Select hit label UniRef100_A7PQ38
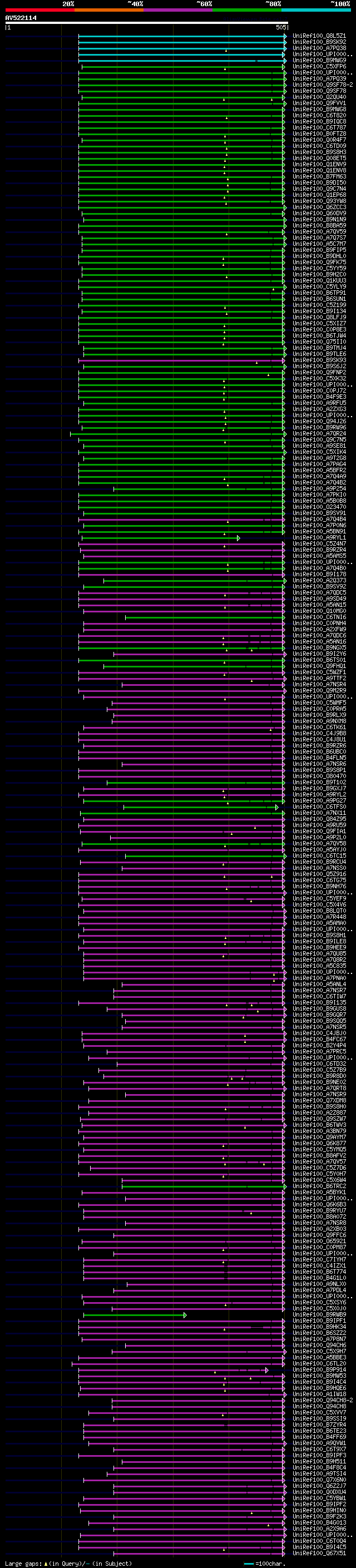 (319, 48)
